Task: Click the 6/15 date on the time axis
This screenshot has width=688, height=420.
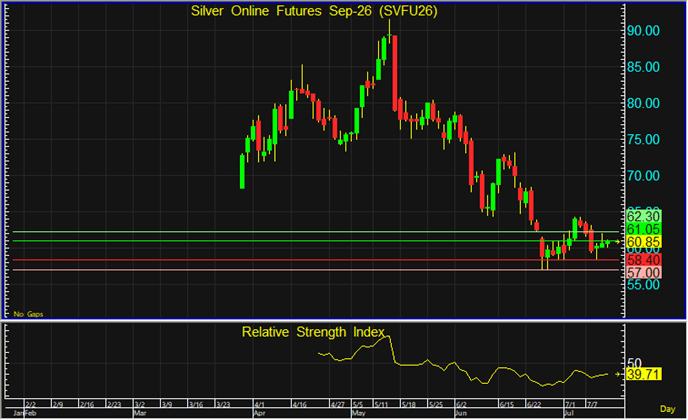Action: (506, 404)
